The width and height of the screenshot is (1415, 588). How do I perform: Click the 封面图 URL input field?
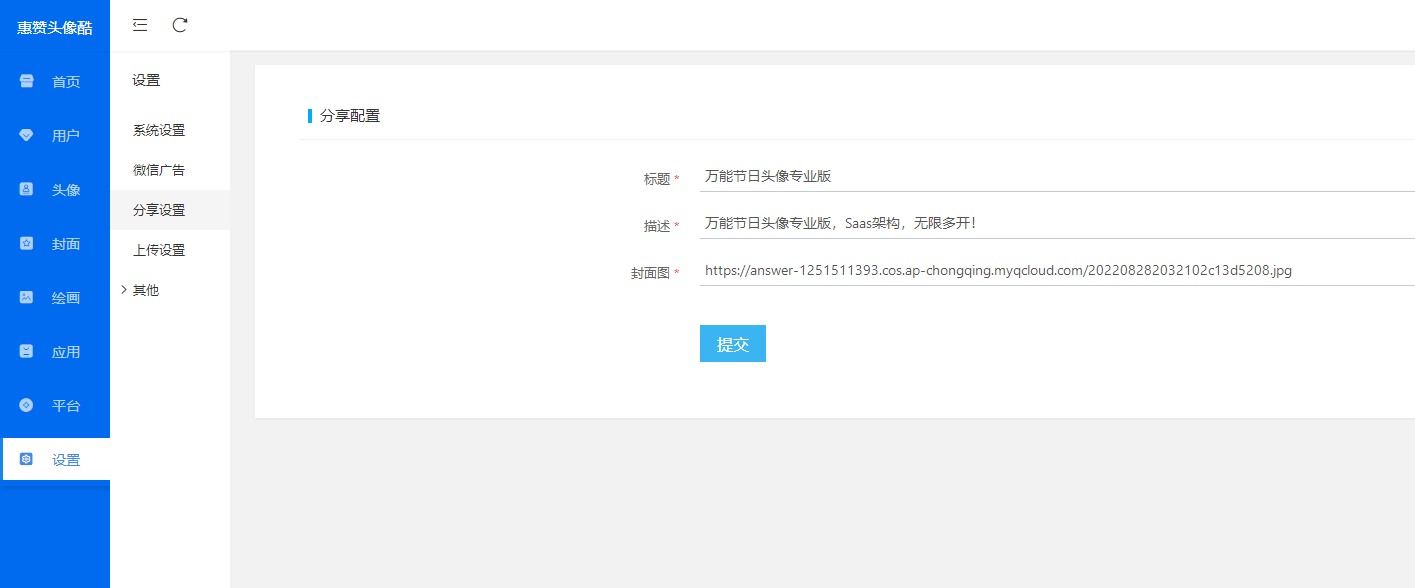click(1057, 270)
